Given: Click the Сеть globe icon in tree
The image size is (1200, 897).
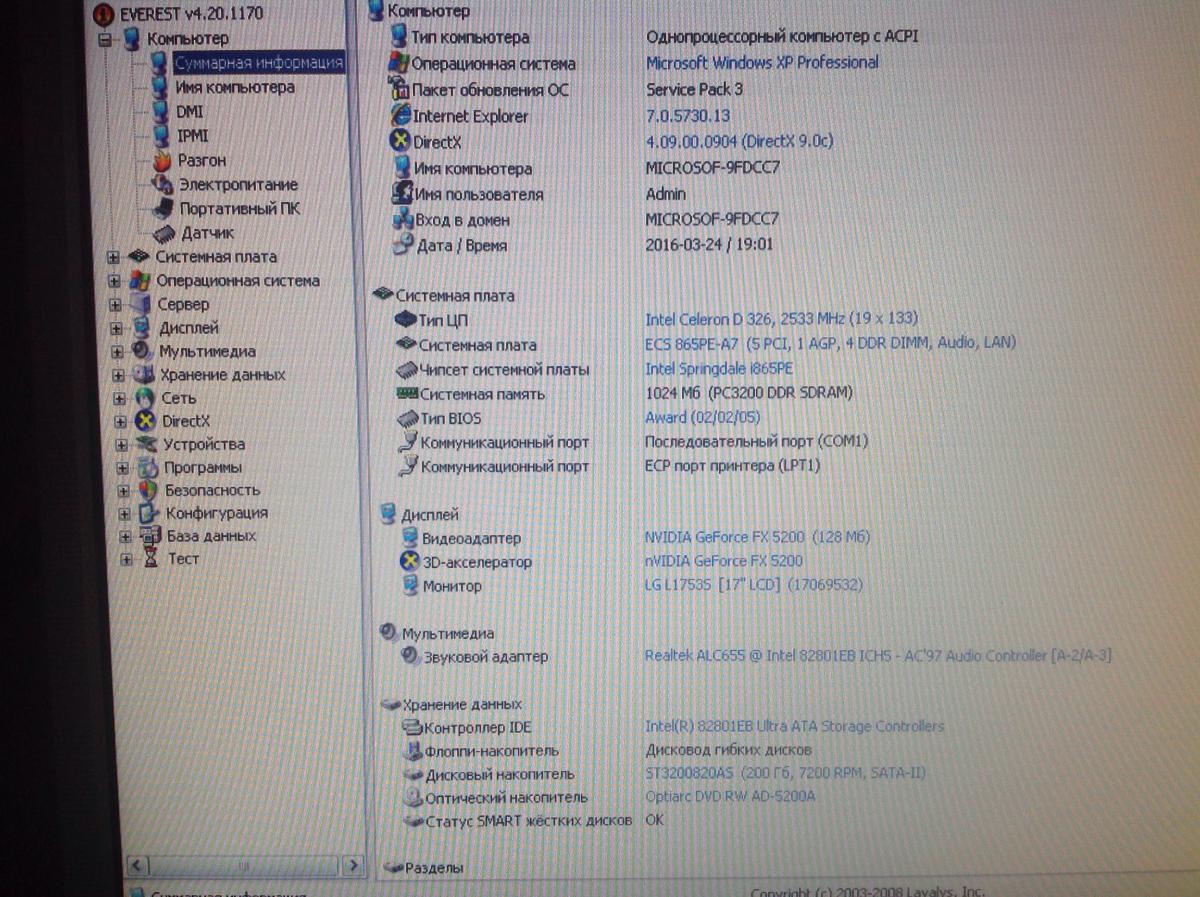Looking at the screenshot, I should click(x=145, y=398).
